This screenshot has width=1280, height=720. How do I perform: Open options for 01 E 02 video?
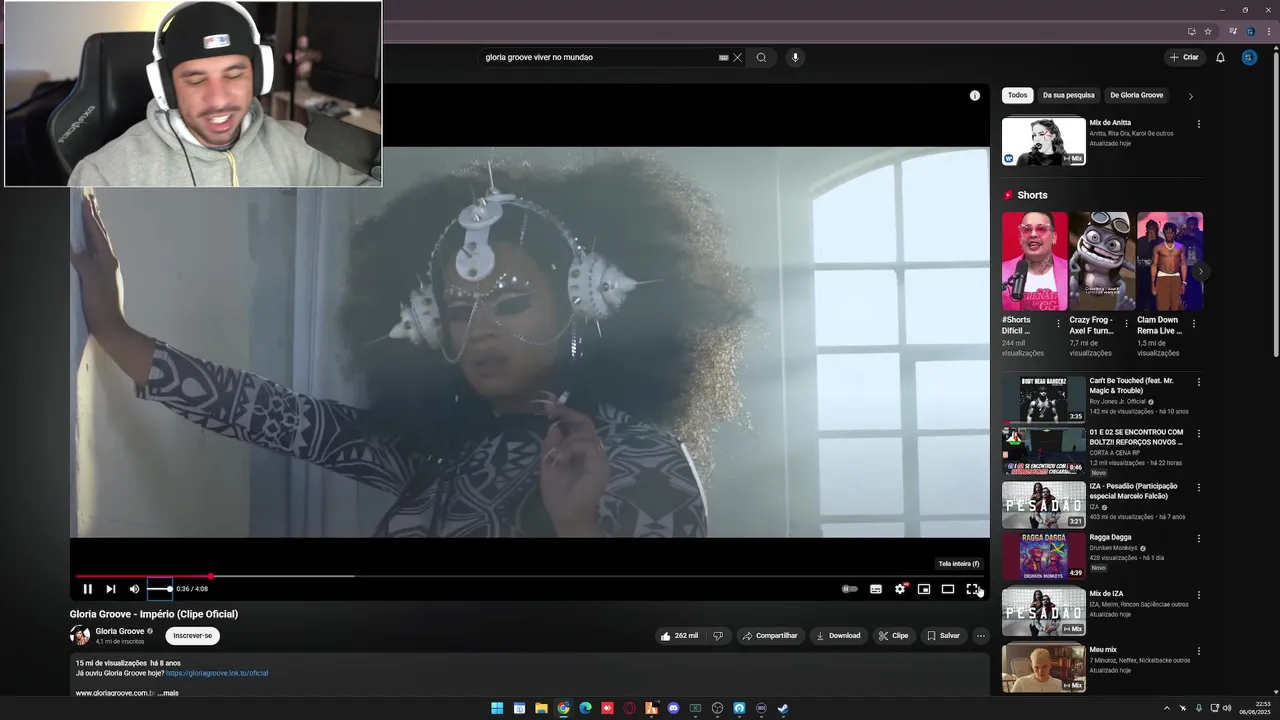(1199, 434)
